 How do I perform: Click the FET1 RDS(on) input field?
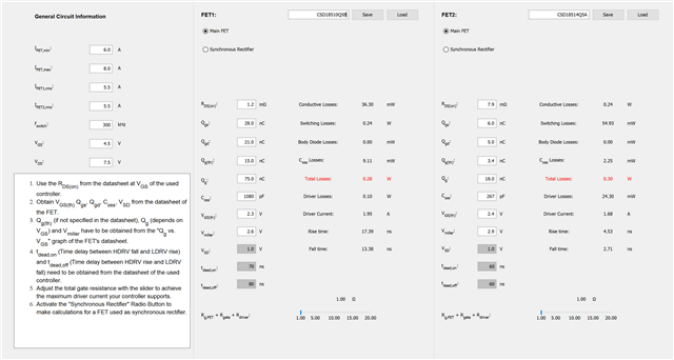point(247,104)
